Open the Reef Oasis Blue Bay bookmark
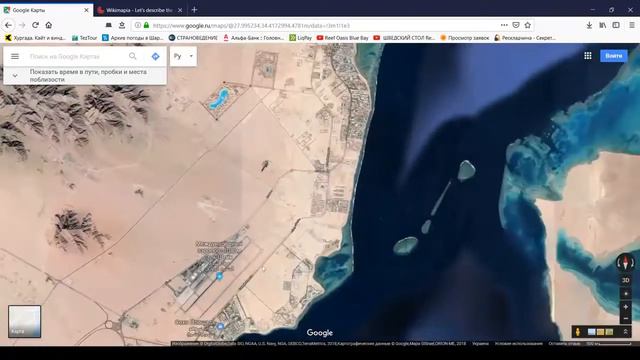 [x=342, y=38]
